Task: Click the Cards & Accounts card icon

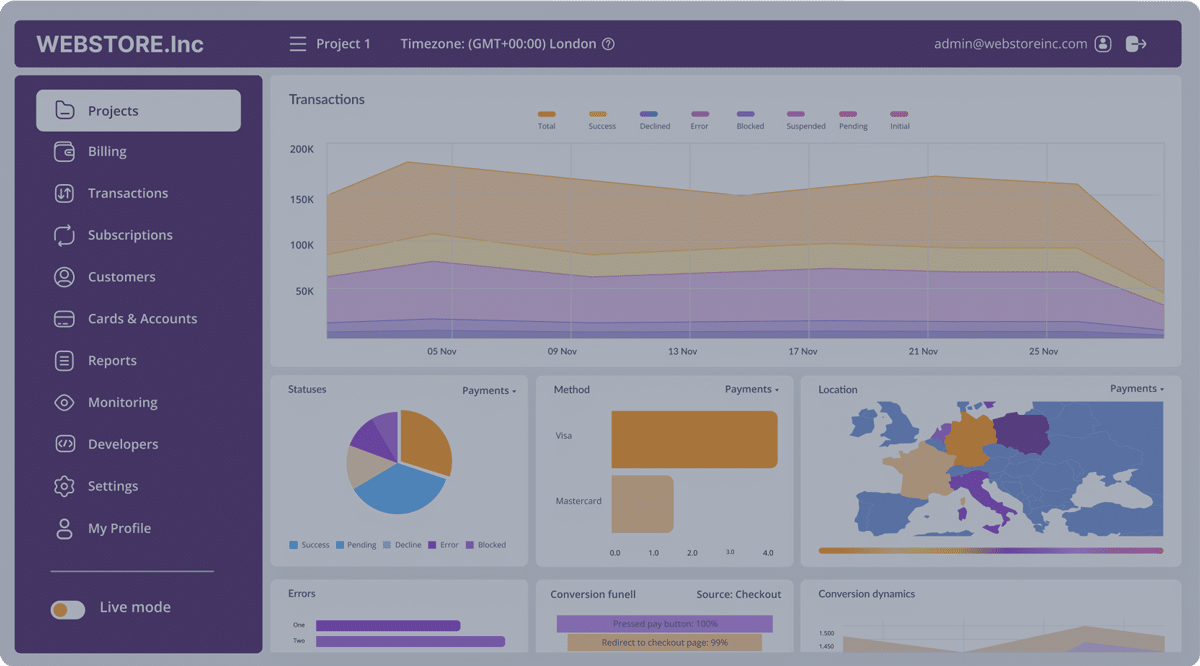Action: (x=64, y=319)
